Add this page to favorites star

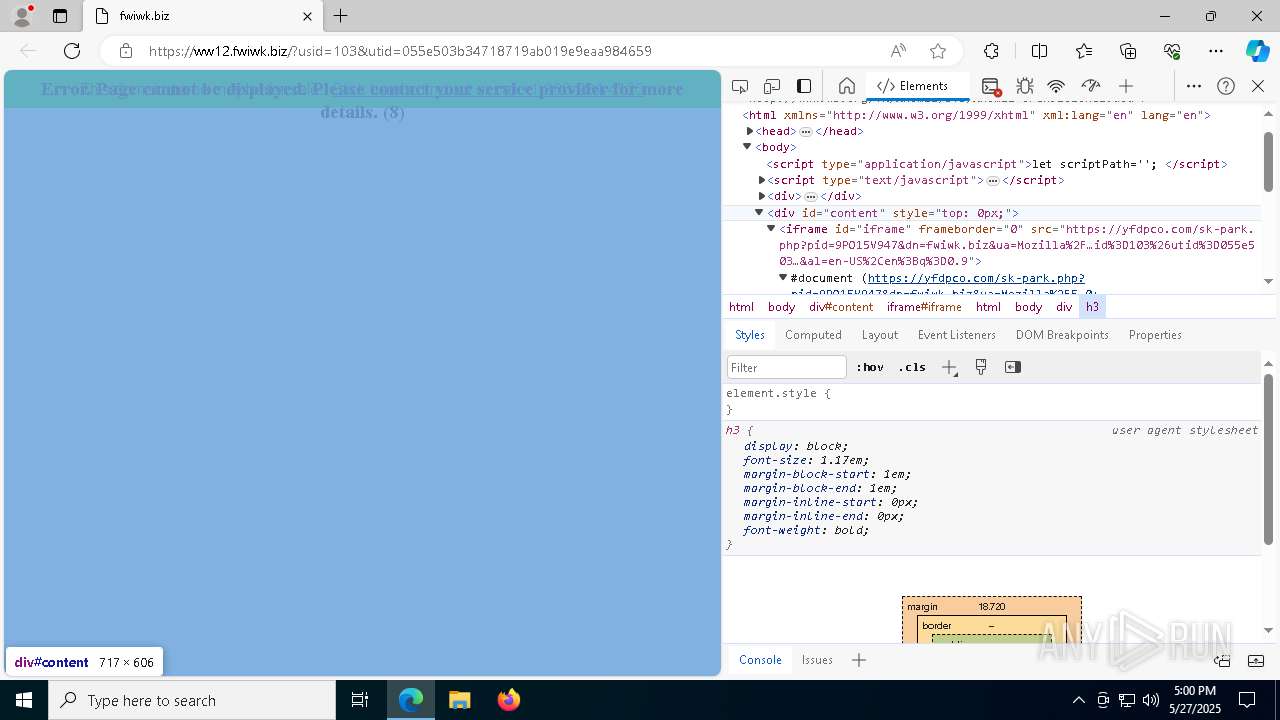point(938,51)
